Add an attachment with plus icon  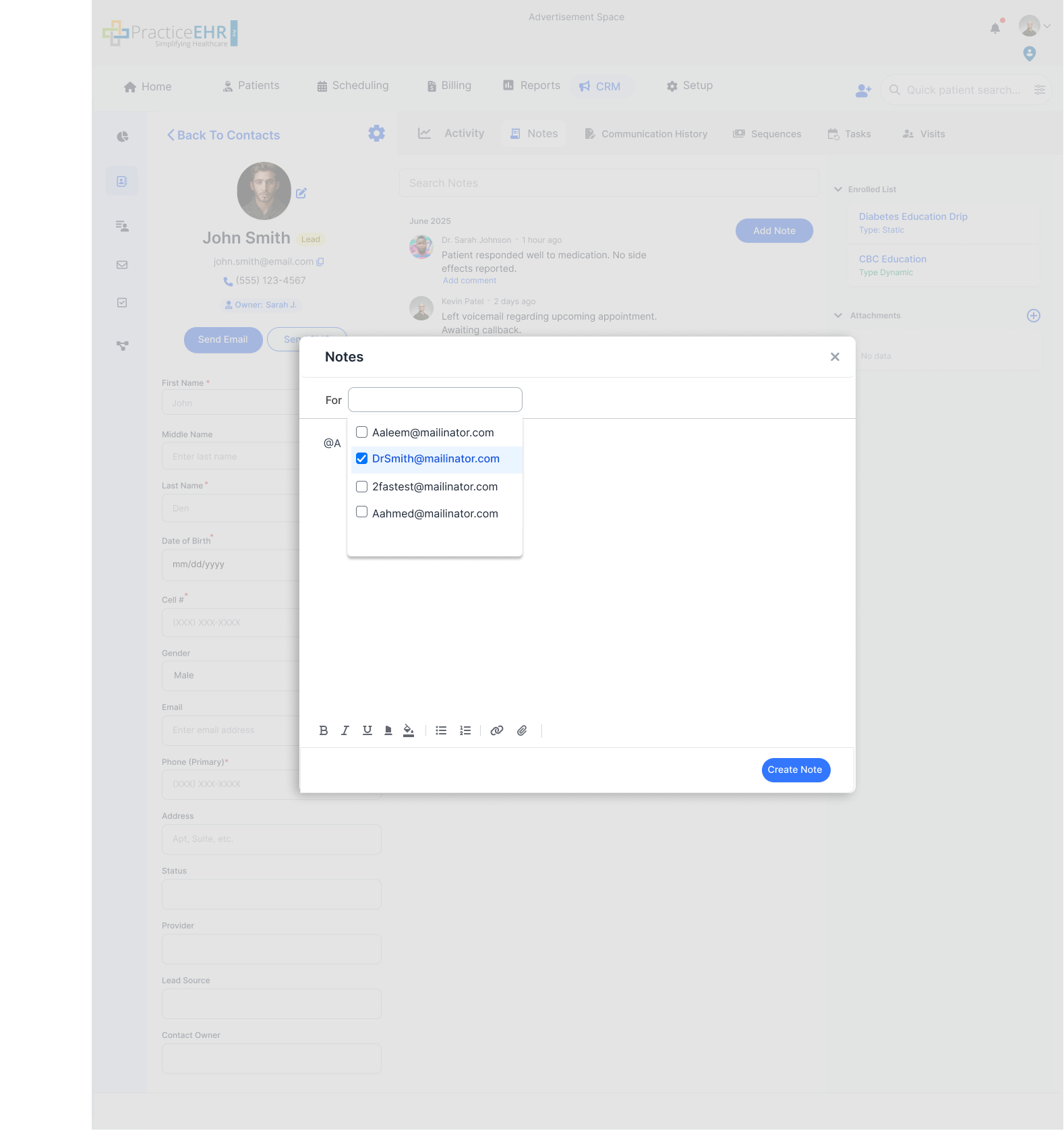point(1034,316)
